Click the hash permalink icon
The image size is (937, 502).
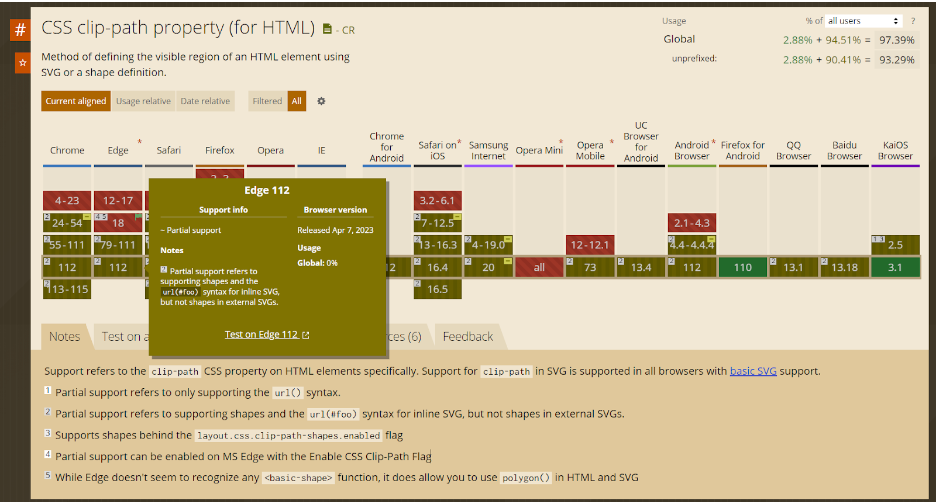(20, 30)
